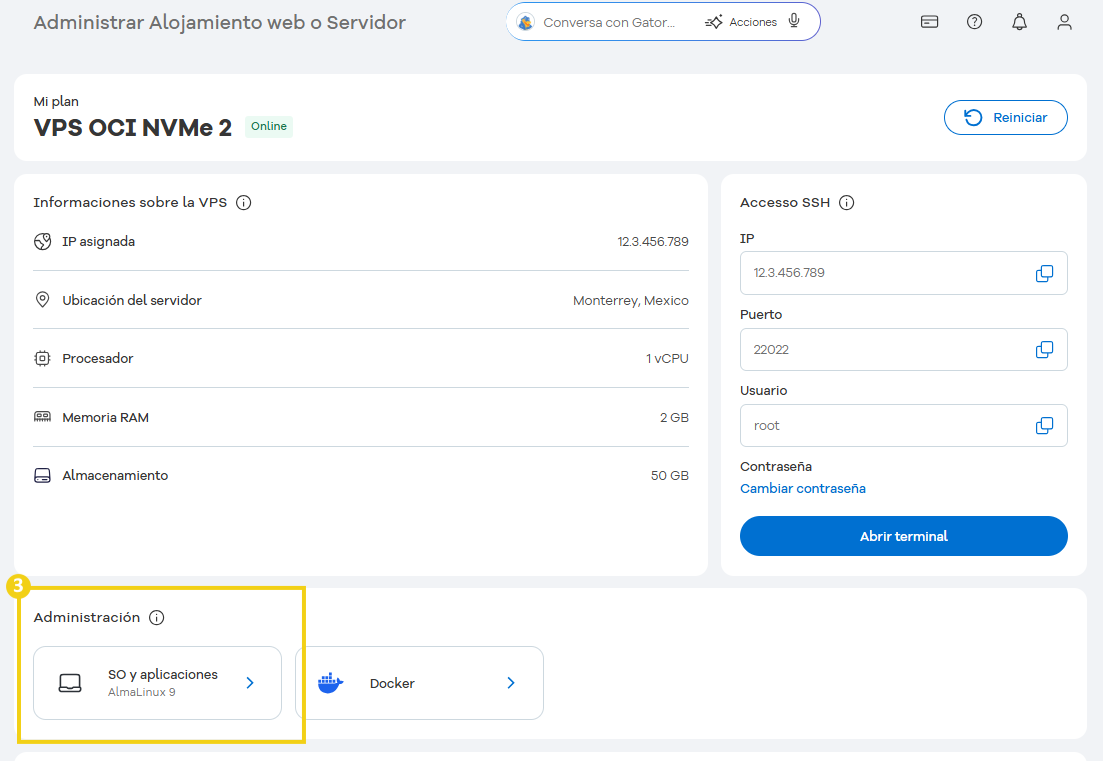Click the Informaciones sobre la VPS info icon
The width and height of the screenshot is (1103, 761).
244,202
